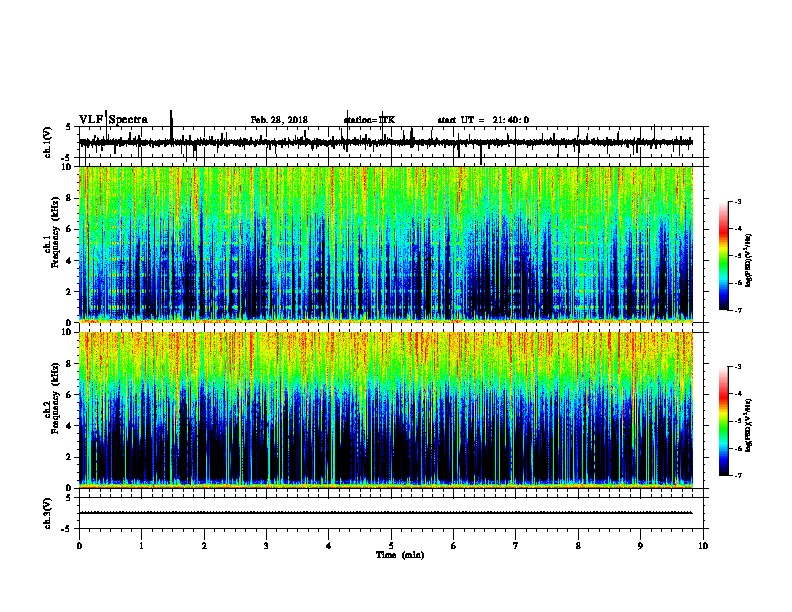Click the ch.2 spectrogram panel
The height and width of the screenshot is (612, 792).
pos(386,410)
